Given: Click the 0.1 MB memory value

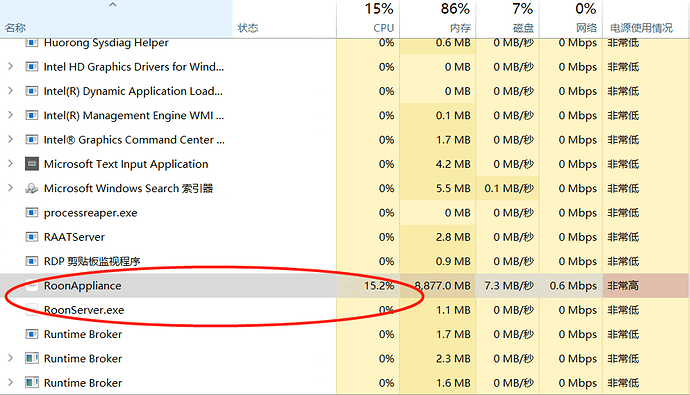Looking at the screenshot, I should 453,115.
